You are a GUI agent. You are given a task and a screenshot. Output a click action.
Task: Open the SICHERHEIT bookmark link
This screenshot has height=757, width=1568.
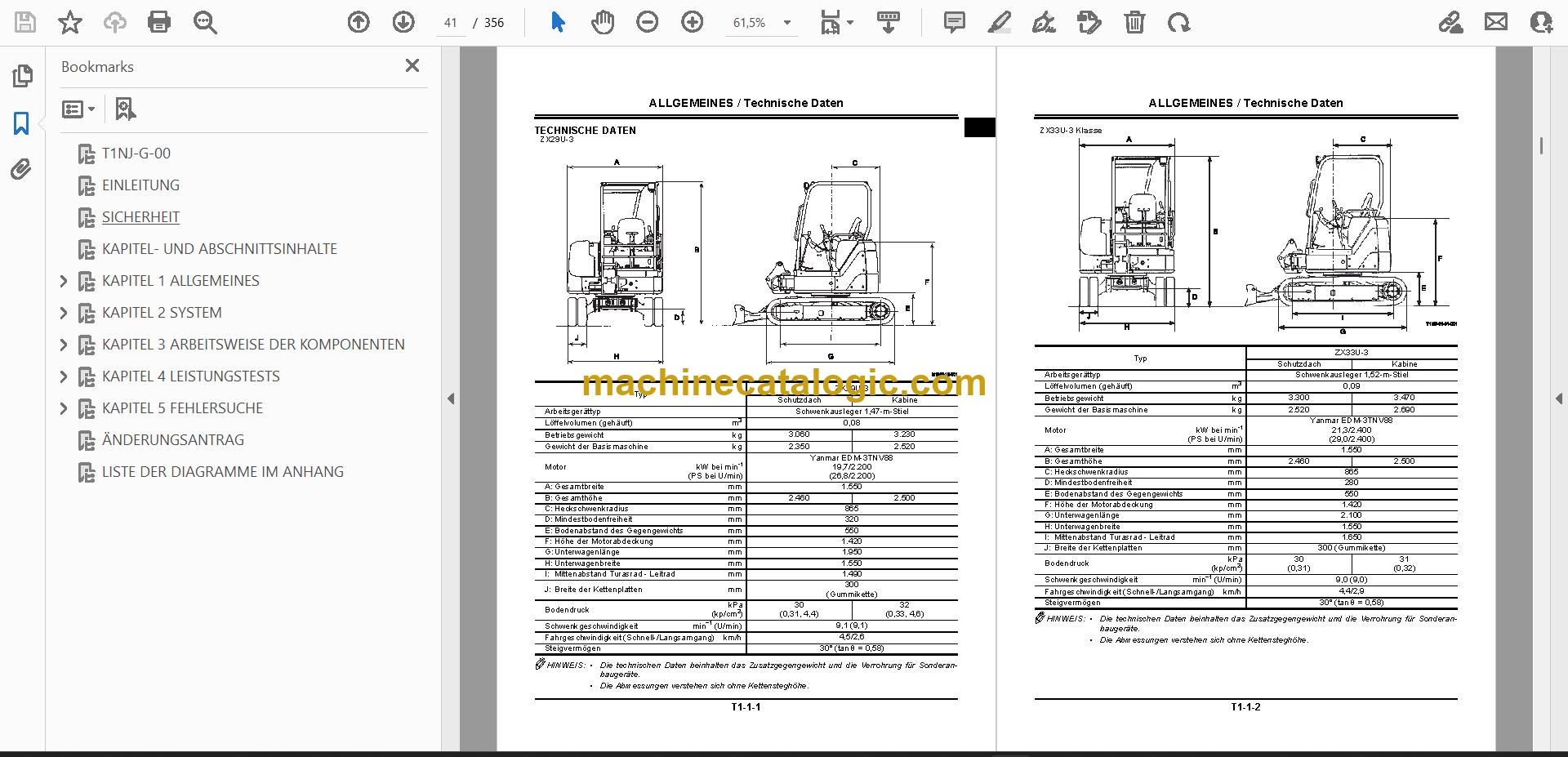[140, 217]
